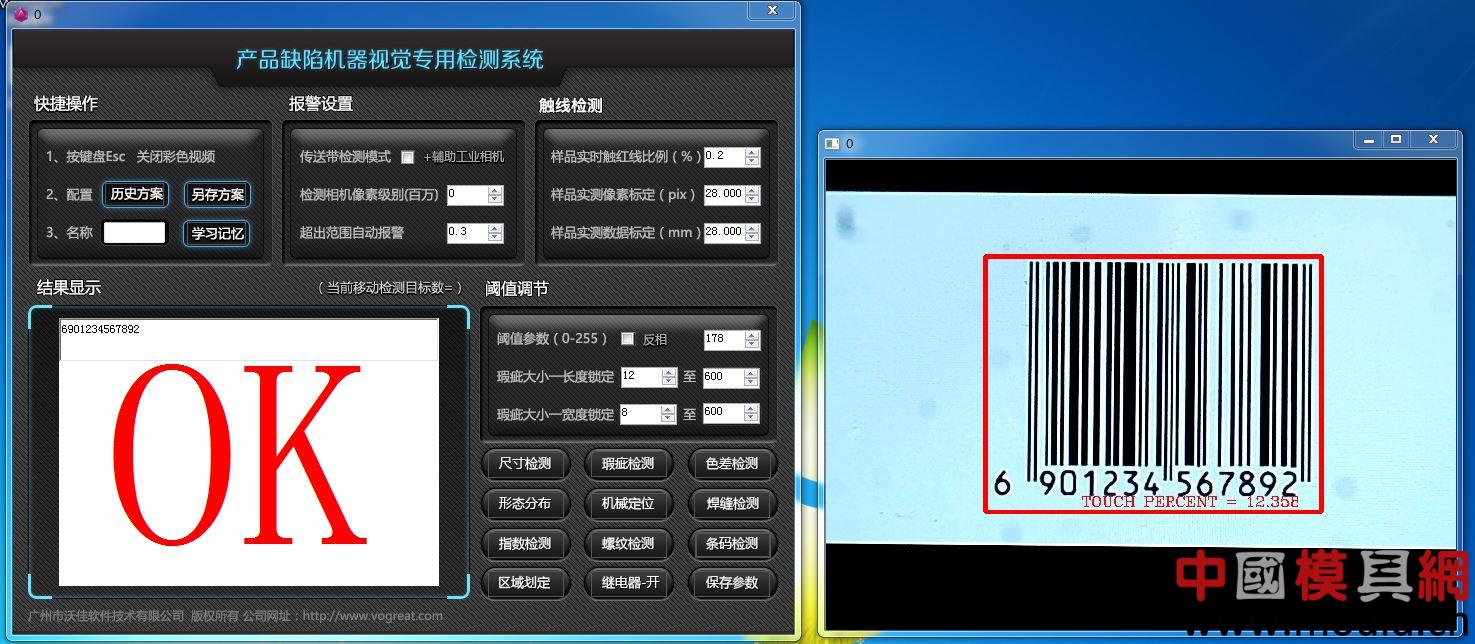
Task: Increase 检测相机像素级别 with up arrow
Action: point(495,190)
